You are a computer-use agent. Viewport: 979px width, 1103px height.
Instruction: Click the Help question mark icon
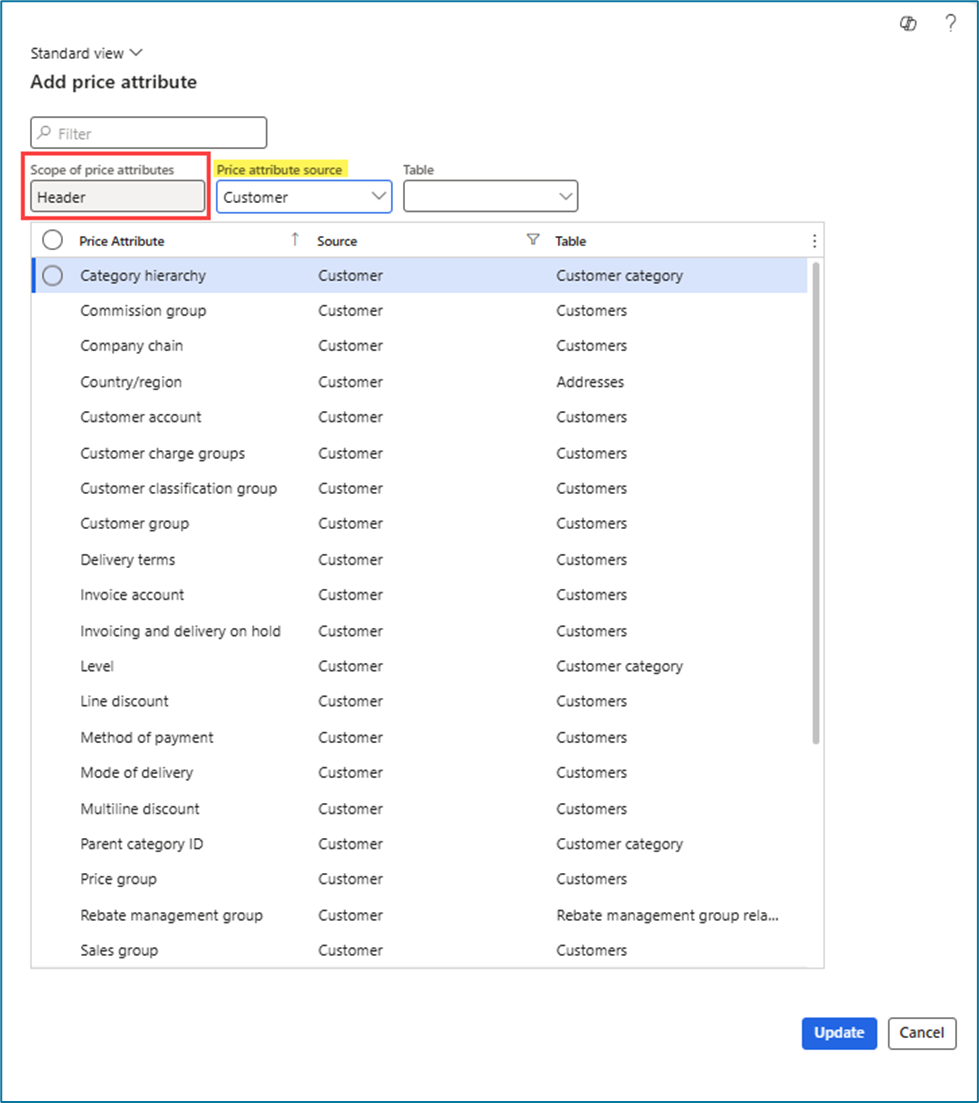coord(950,25)
